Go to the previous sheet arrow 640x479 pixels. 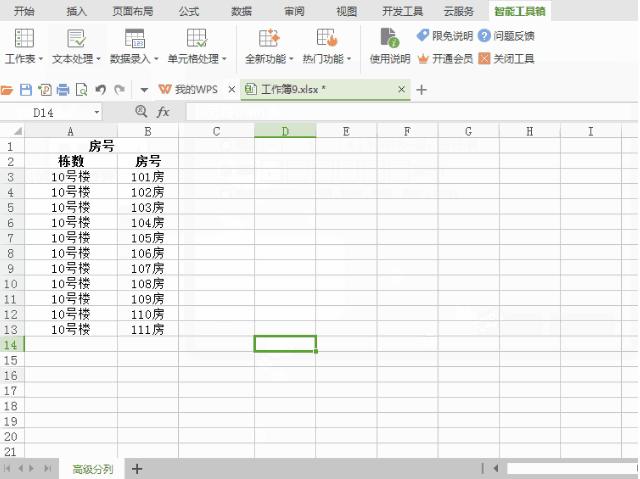point(20,468)
